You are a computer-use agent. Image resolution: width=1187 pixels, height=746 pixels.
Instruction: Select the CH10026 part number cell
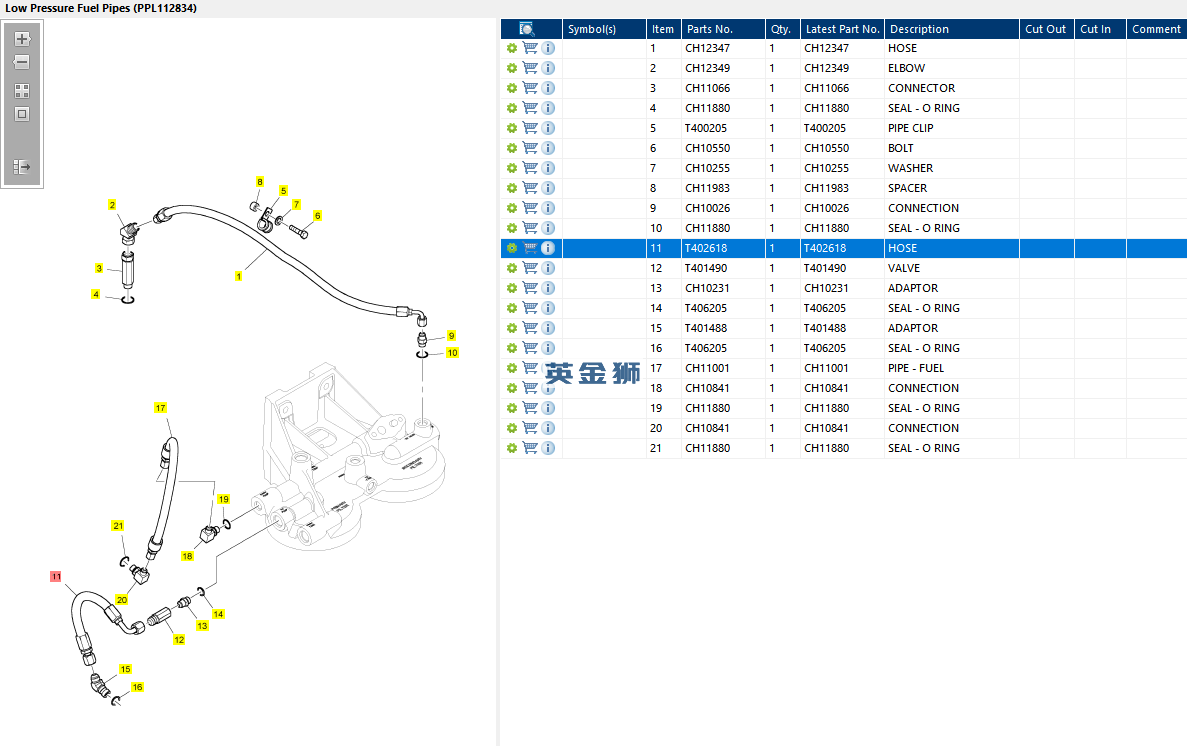(723, 208)
